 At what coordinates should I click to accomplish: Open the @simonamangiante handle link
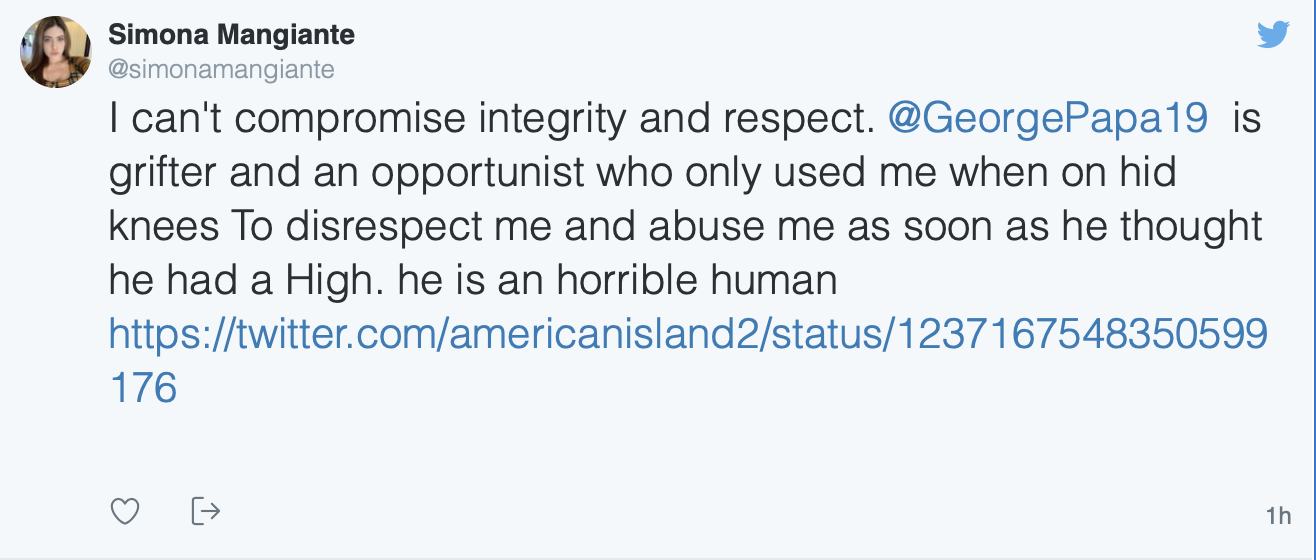pyautogui.click(x=221, y=69)
